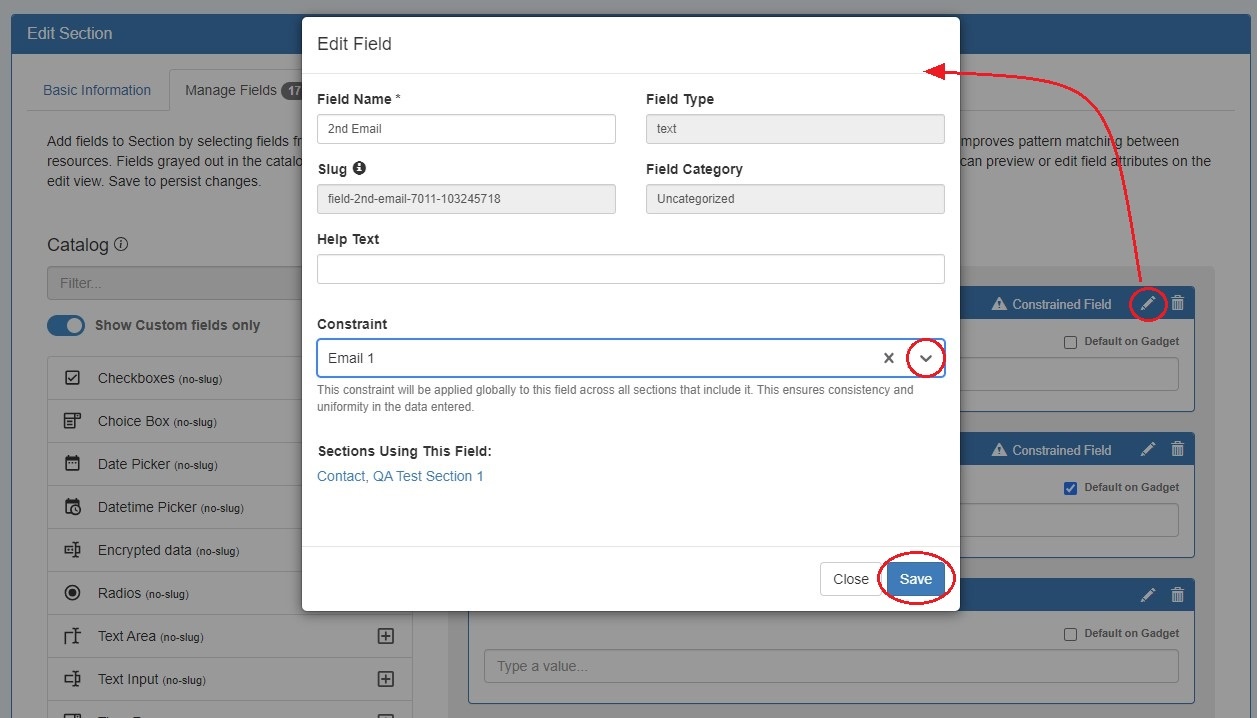The image size is (1257, 718).
Task: Click the info icon next to Catalog heading
Action: click(x=121, y=244)
